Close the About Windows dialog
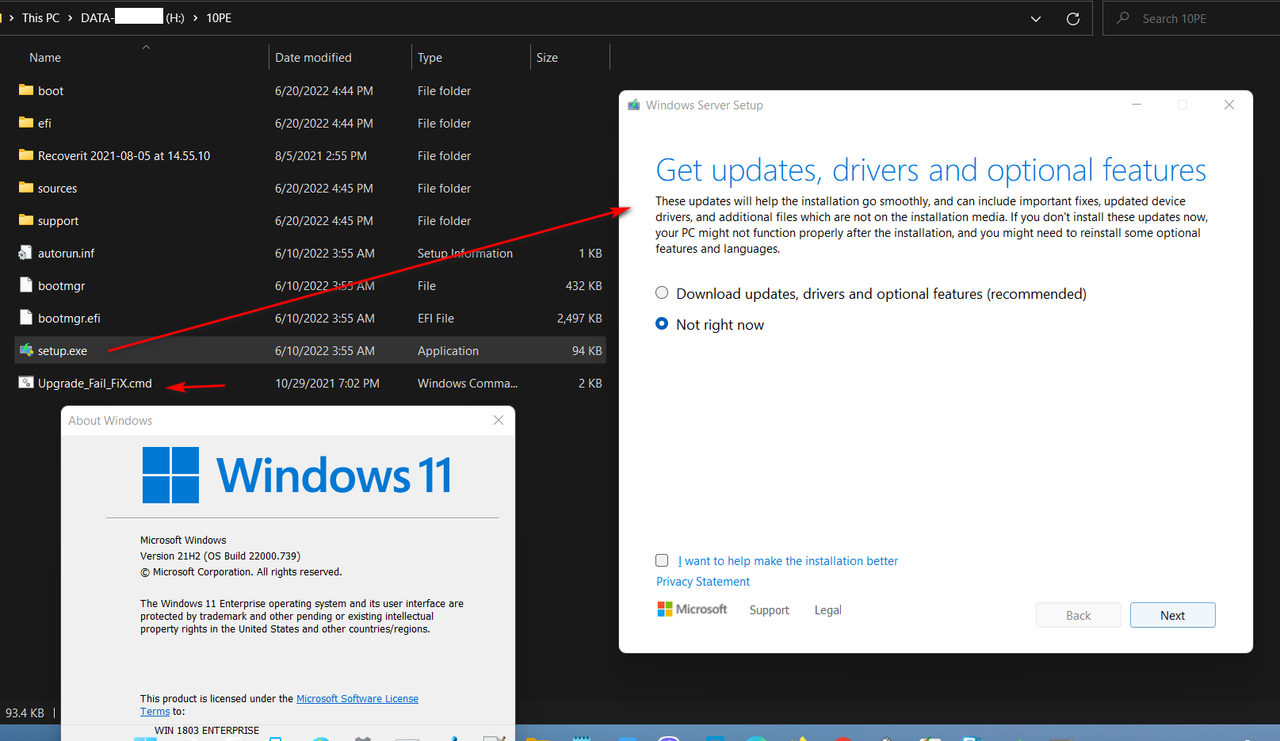The height and width of the screenshot is (741, 1280). pos(498,421)
